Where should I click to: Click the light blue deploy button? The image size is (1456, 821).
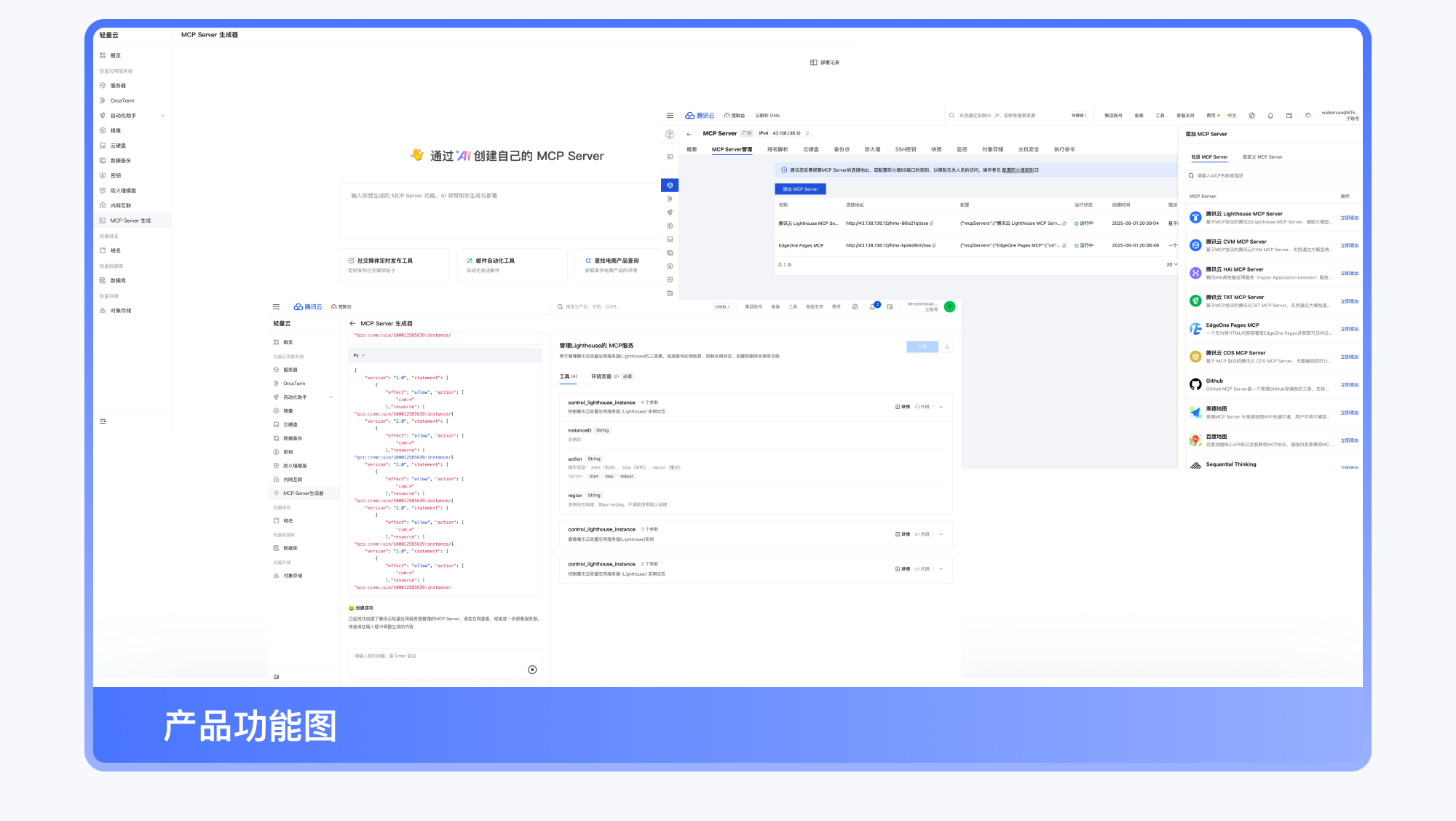pos(922,347)
